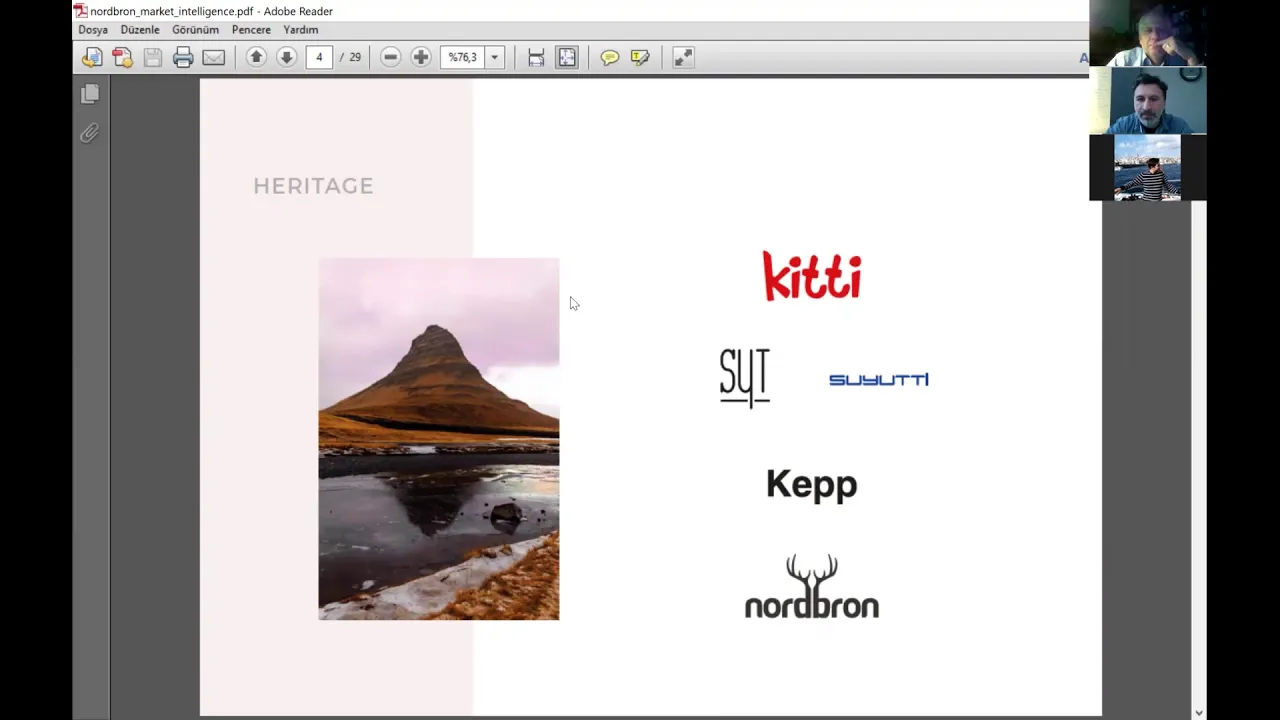This screenshot has width=1280, height=720.
Task: Add a sticky note comment
Action: coord(610,58)
